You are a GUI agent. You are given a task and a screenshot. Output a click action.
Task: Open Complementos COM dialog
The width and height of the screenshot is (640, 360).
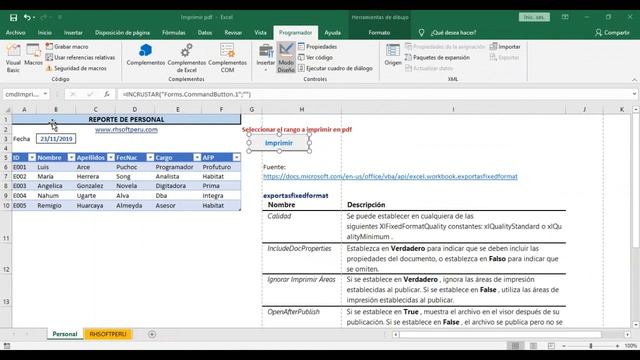coord(227,58)
